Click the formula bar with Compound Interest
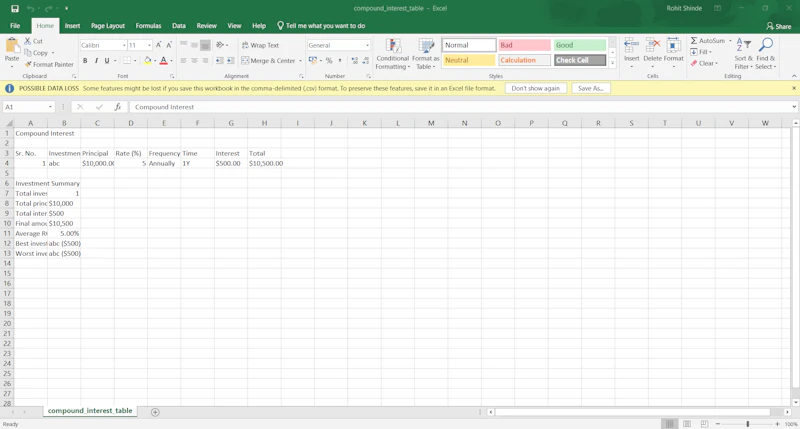 (462, 107)
